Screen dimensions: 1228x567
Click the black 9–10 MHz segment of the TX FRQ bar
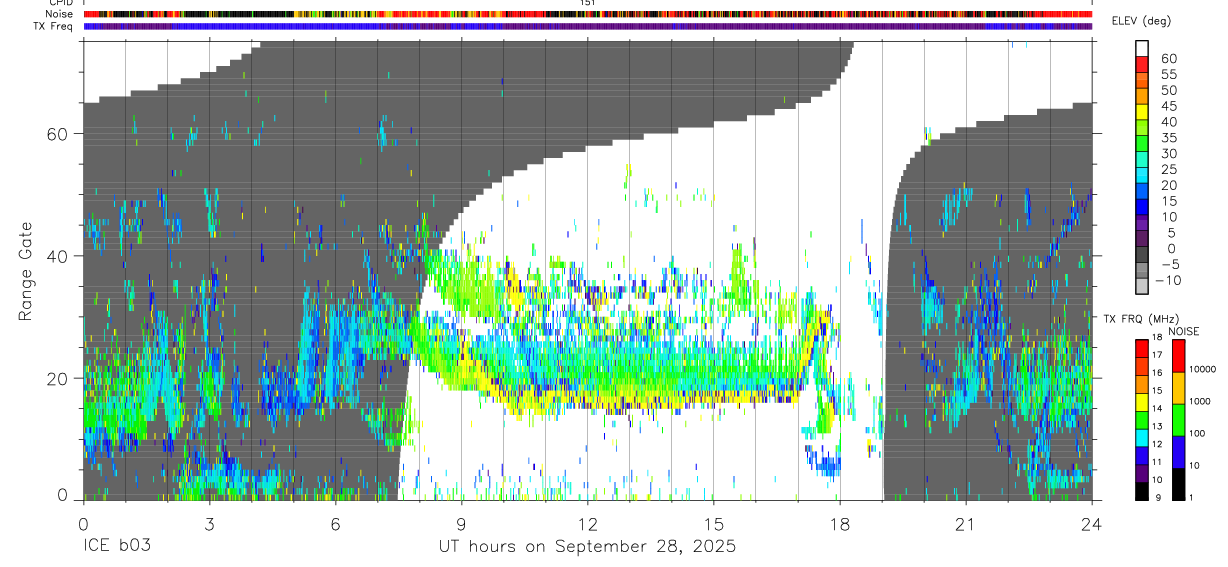click(1141, 491)
